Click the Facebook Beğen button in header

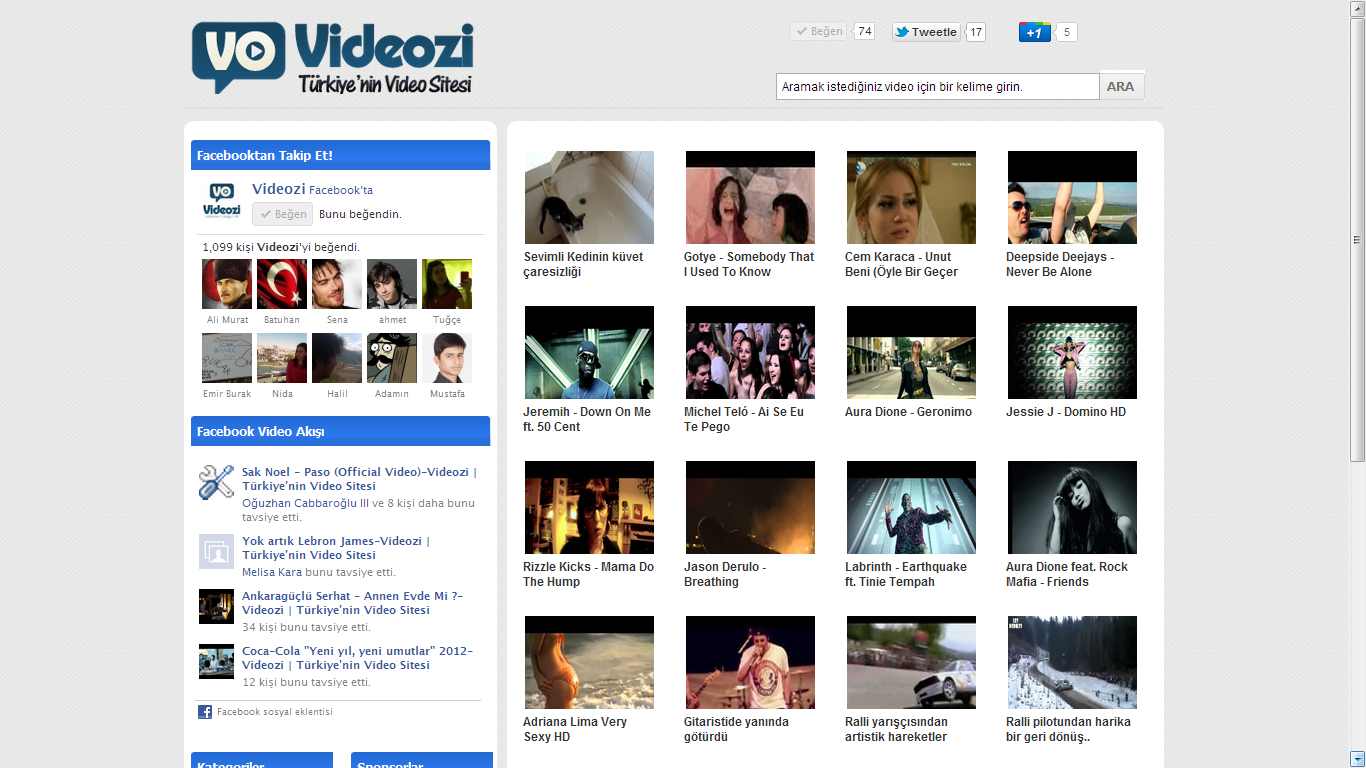pyautogui.click(x=818, y=32)
